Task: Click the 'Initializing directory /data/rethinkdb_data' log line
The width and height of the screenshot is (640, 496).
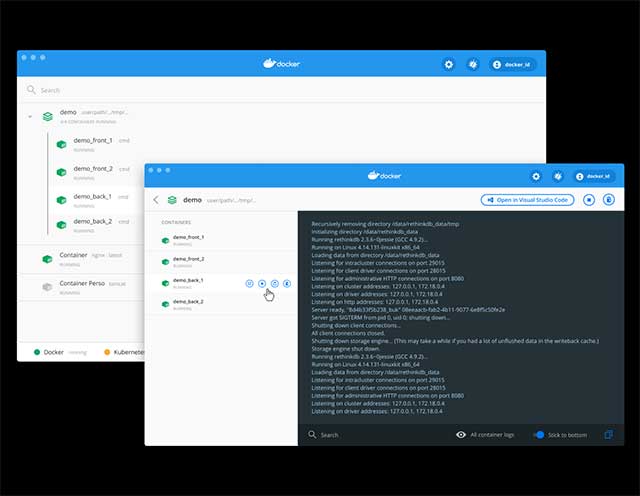Action: pos(364,232)
